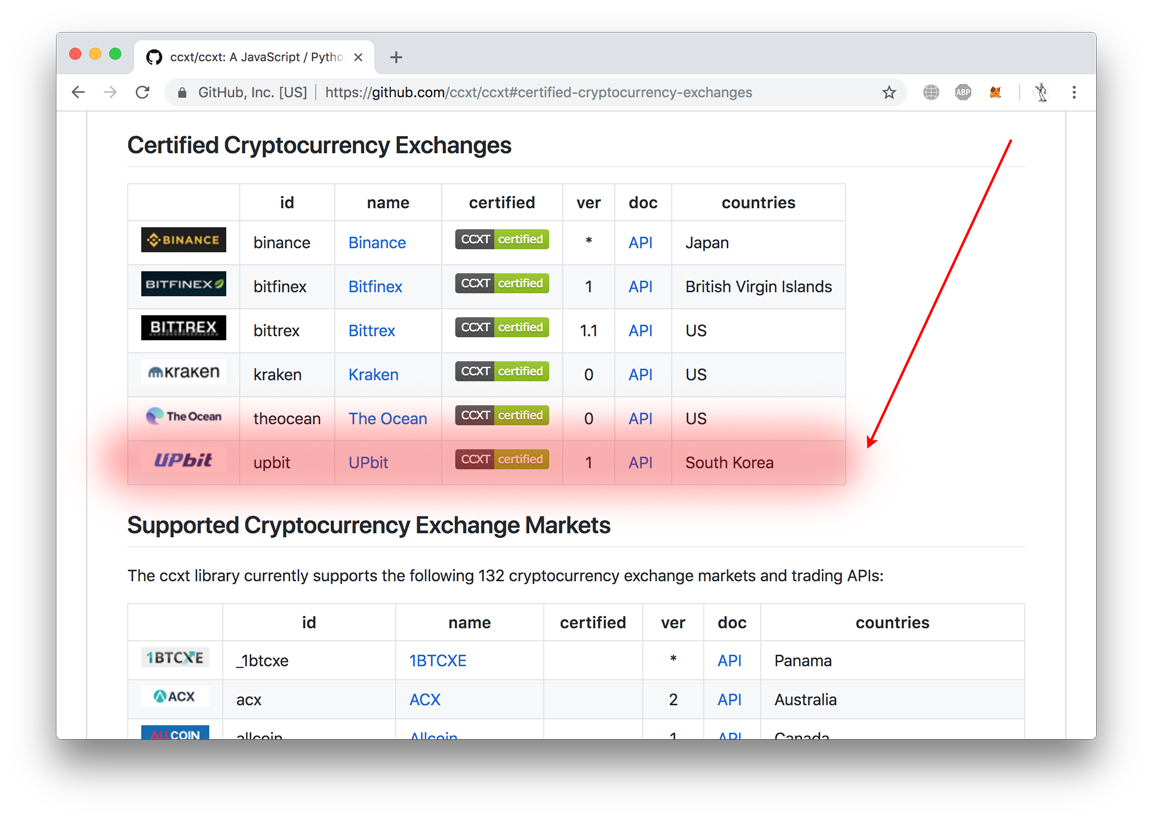Toggle the bookmark star for this page

click(x=889, y=91)
